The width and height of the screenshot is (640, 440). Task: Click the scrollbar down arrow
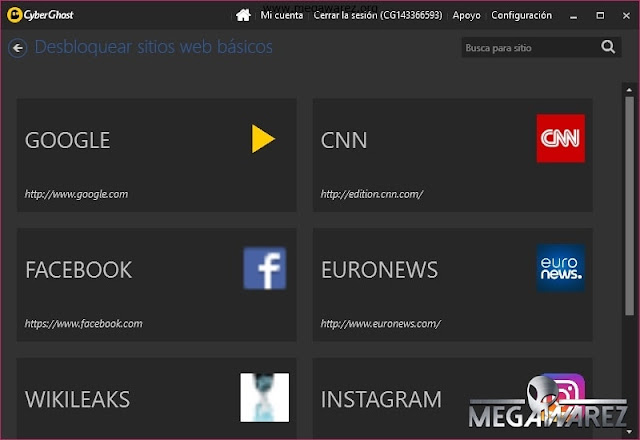[x=629, y=431]
